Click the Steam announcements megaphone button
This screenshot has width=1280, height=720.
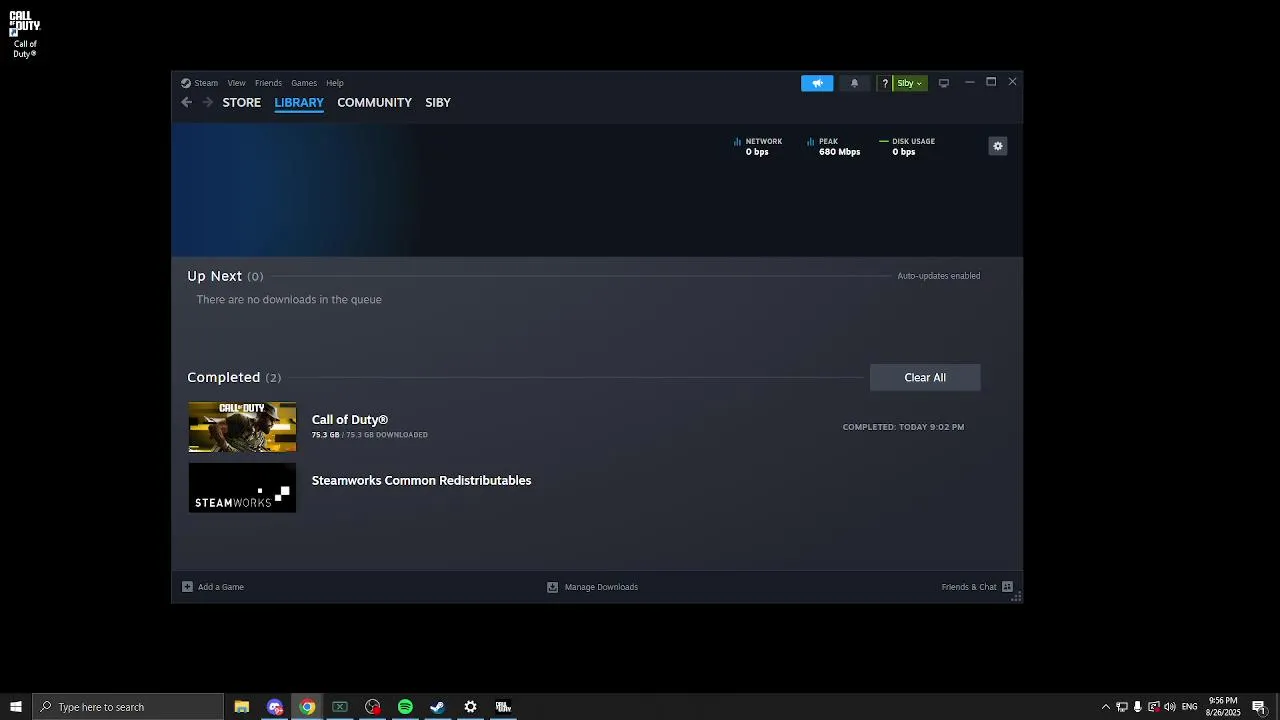(x=817, y=83)
